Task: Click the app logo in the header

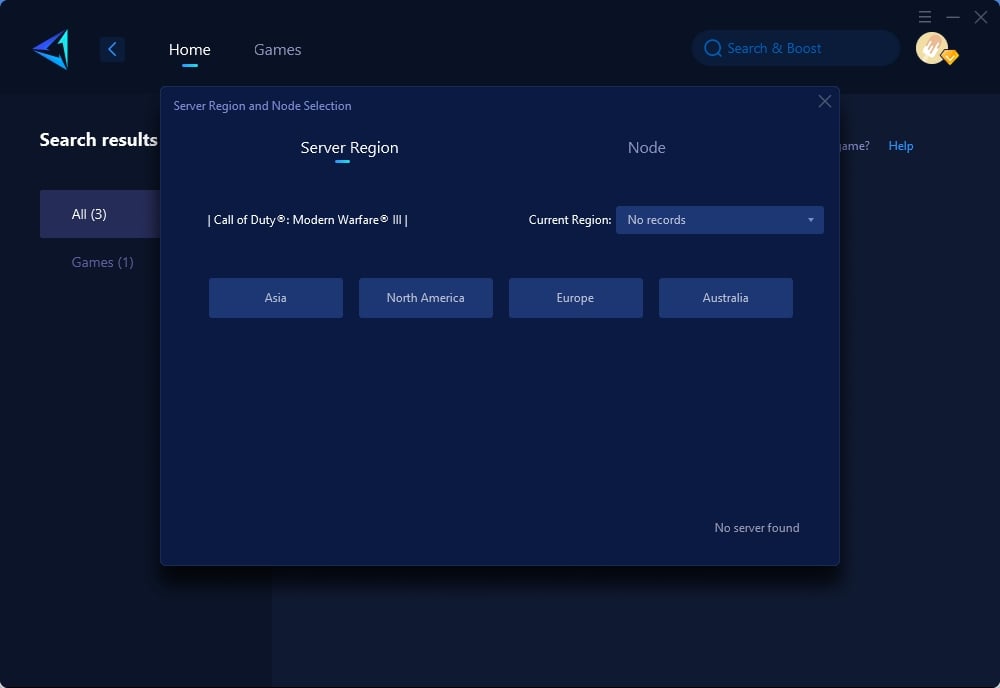Action: [51, 49]
